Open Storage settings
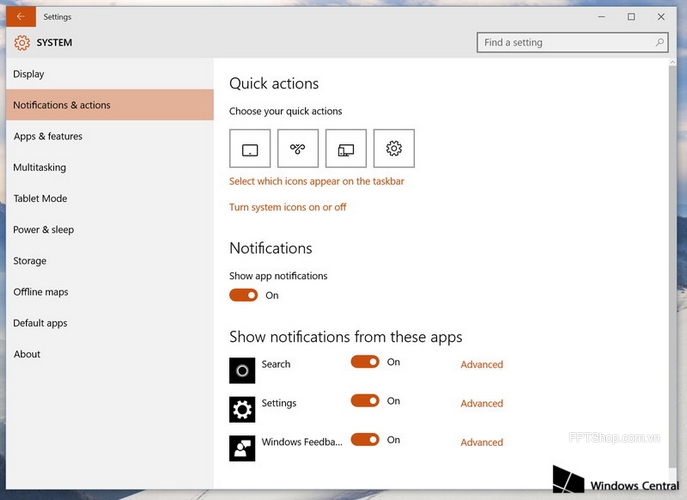The image size is (687, 500). (x=110, y=261)
